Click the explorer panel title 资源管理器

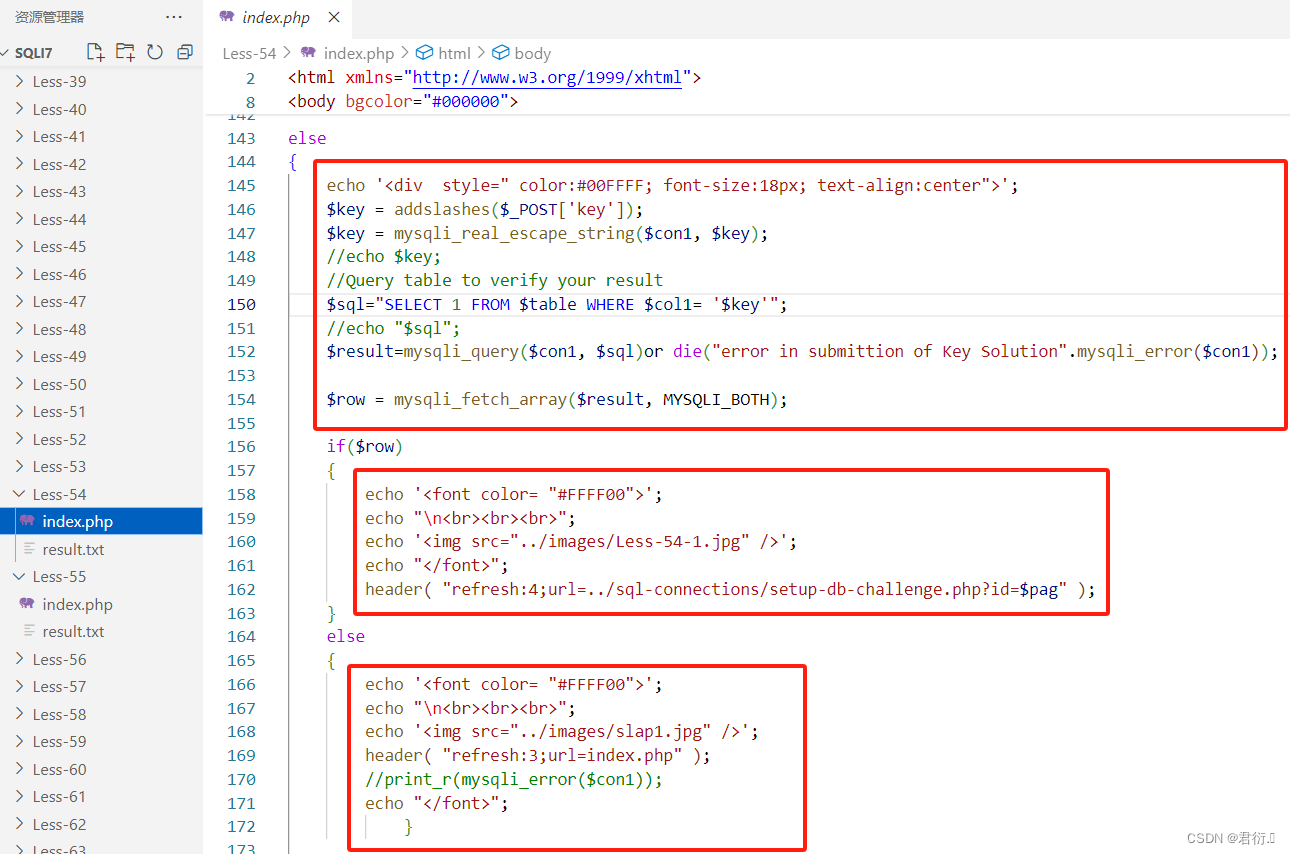49,17
